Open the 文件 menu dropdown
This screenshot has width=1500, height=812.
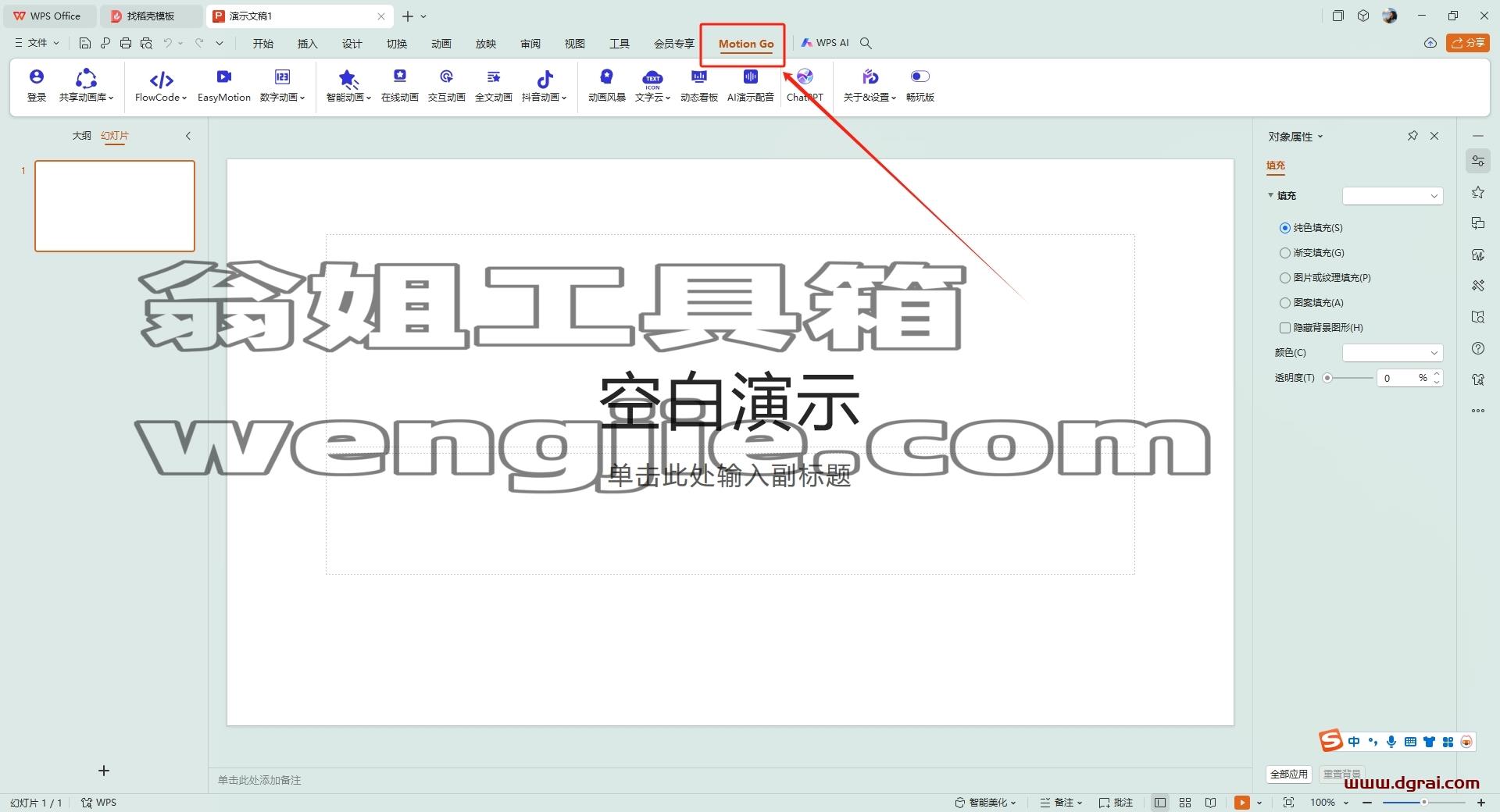point(37,43)
